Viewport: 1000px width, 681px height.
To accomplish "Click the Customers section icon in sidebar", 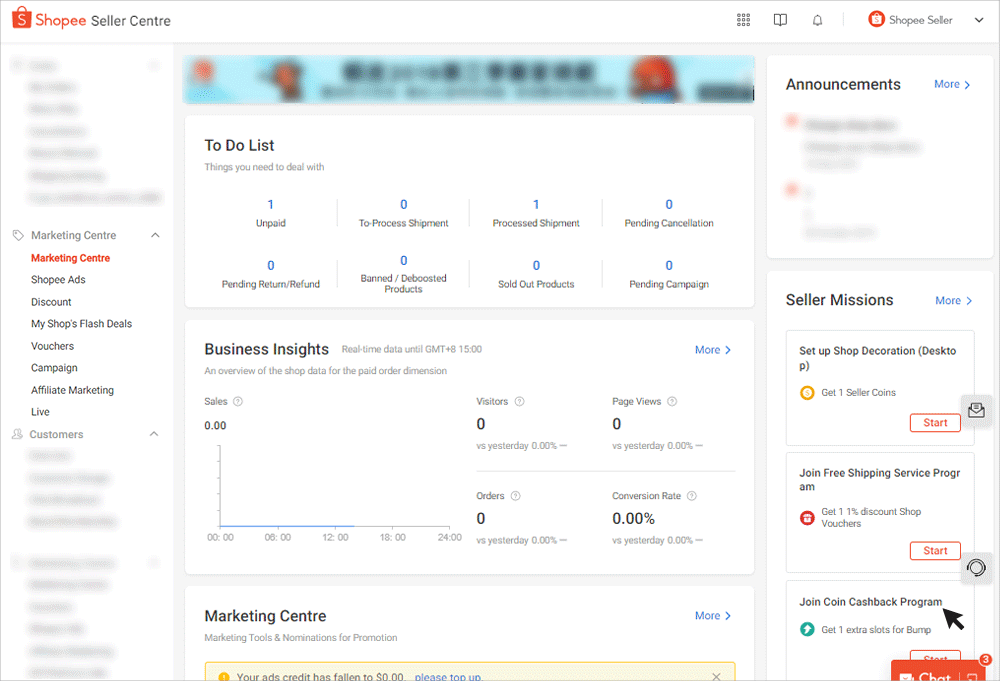I will [x=15, y=433].
